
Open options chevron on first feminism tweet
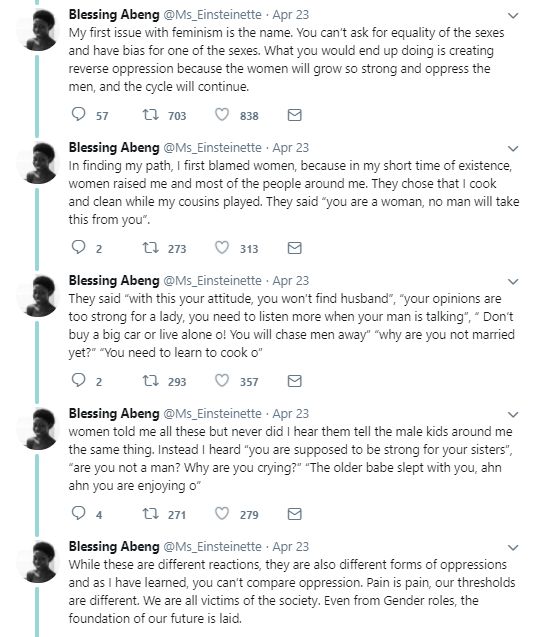[513, 15]
